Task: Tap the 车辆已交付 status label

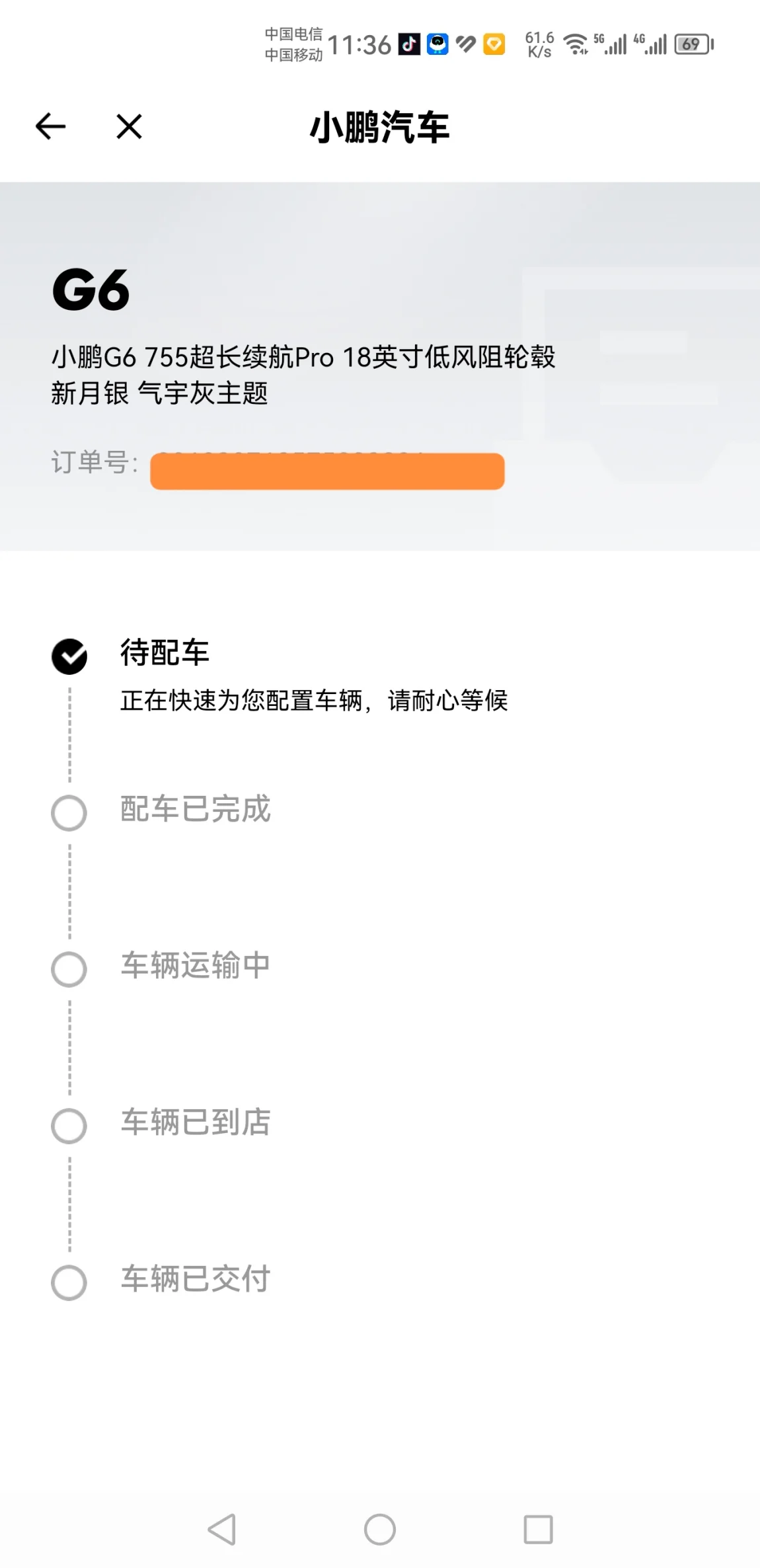Action: (x=196, y=1278)
